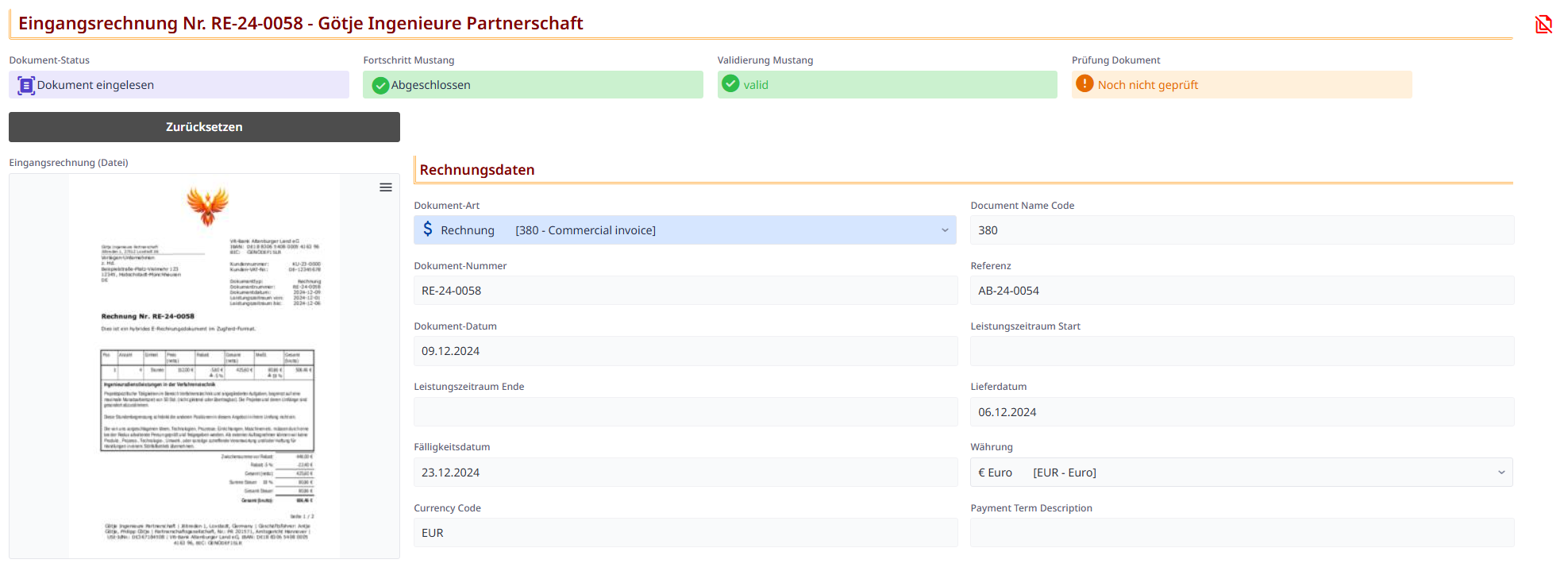Image resolution: width=1568 pixels, height=571 pixels.
Task: Open the Währung dropdown arrow
Action: tap(1501, 473)
